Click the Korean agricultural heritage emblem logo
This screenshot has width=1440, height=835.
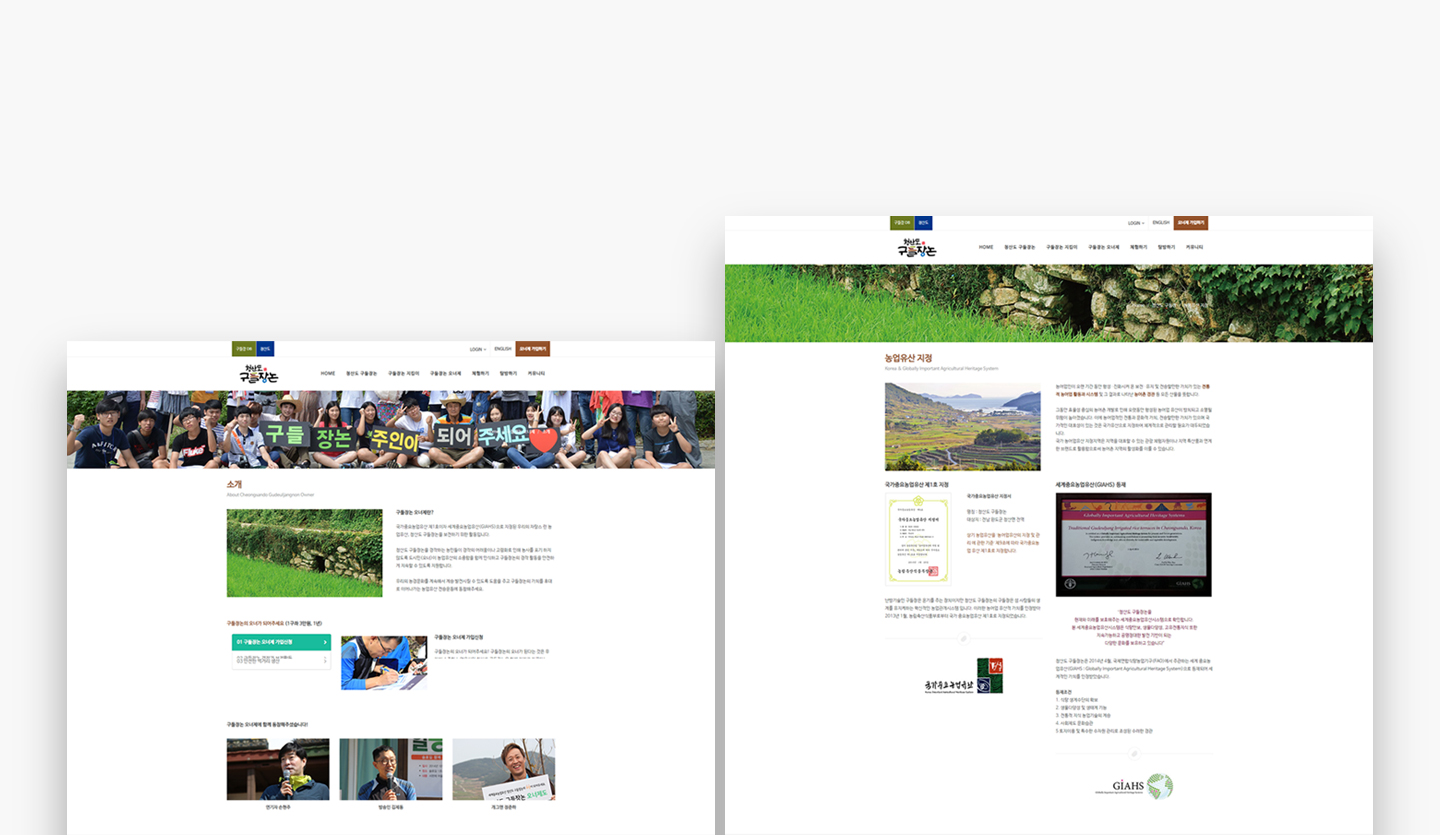coord(963,677)
